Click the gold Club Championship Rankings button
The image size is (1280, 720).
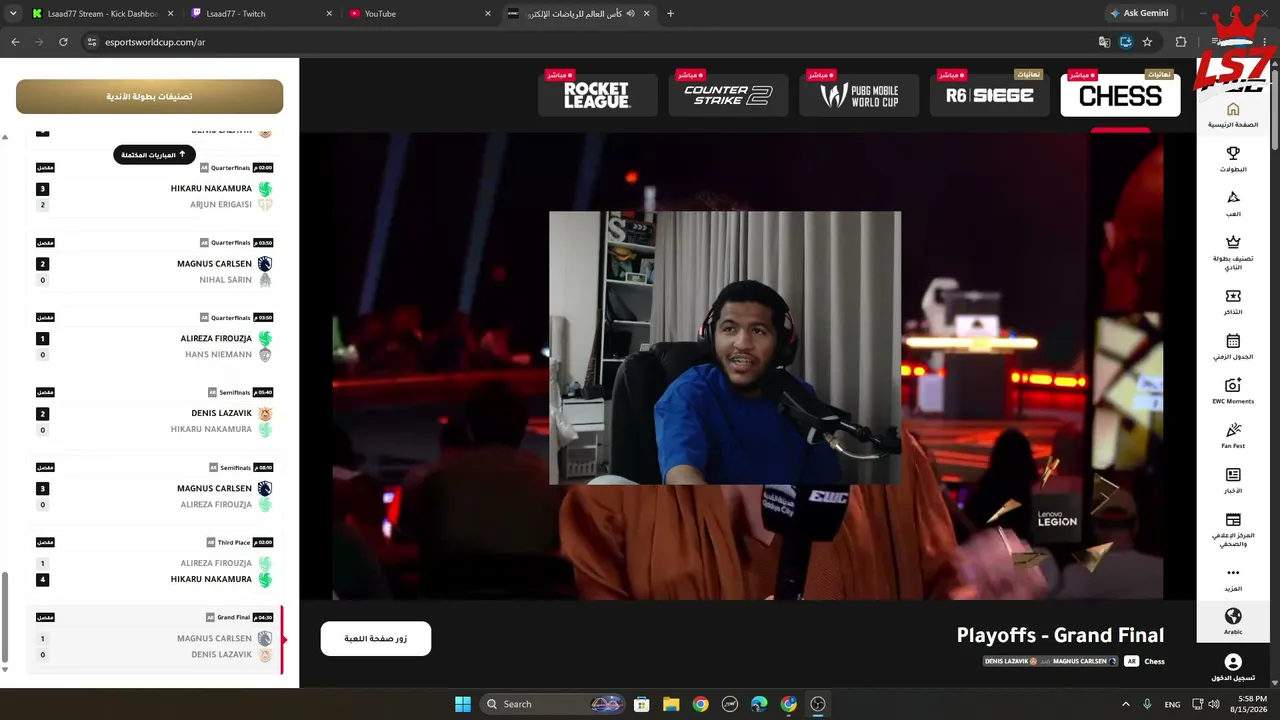149,97
